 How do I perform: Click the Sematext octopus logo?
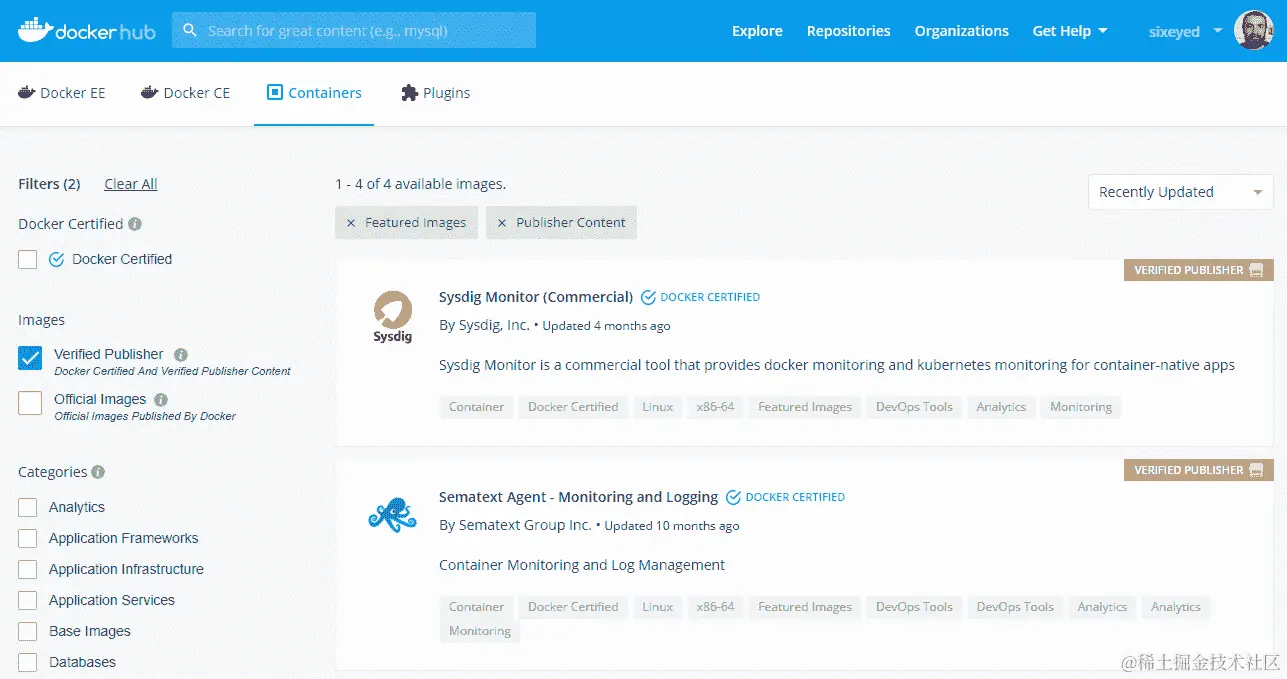pyautogui.click(x=392, y=514)
